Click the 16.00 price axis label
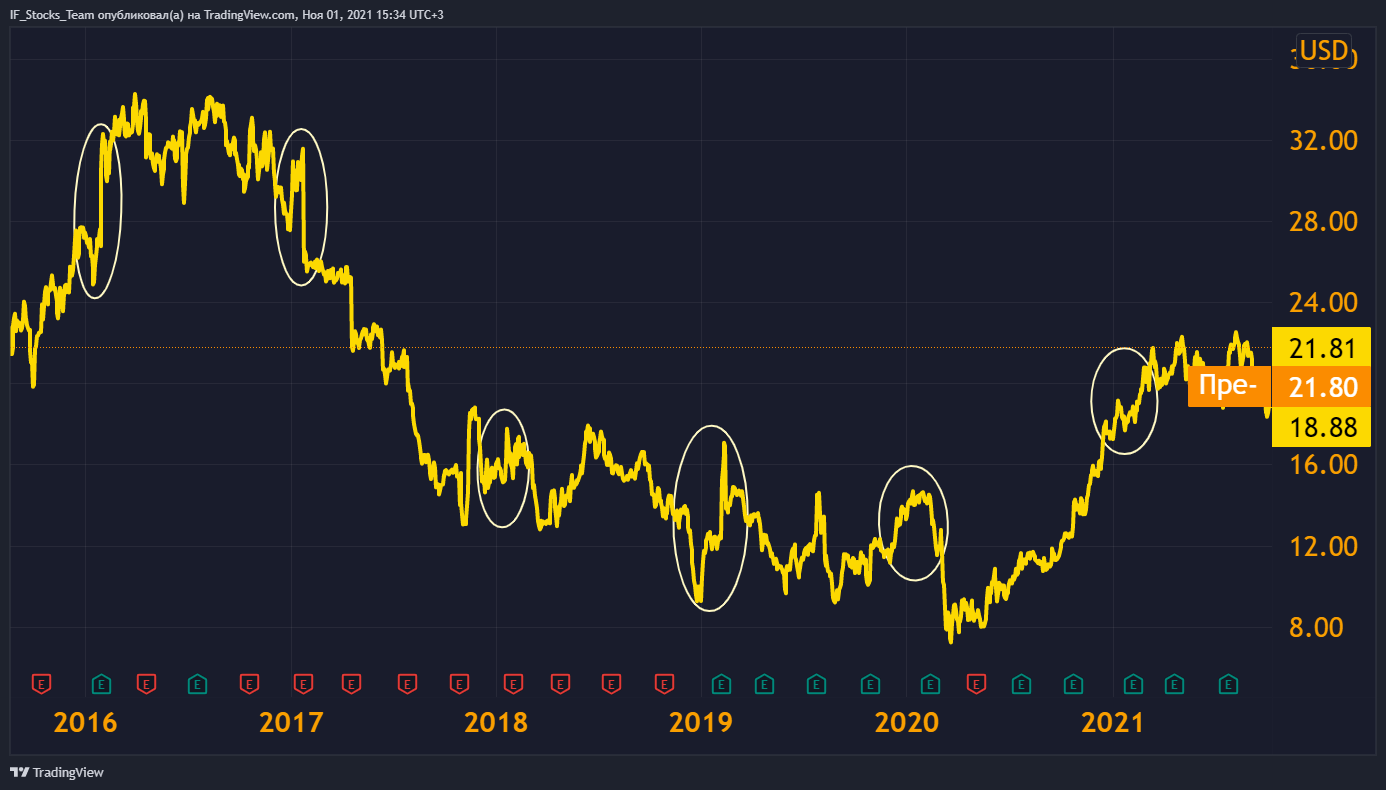 pyautogui.click(x=1324, y=465)
